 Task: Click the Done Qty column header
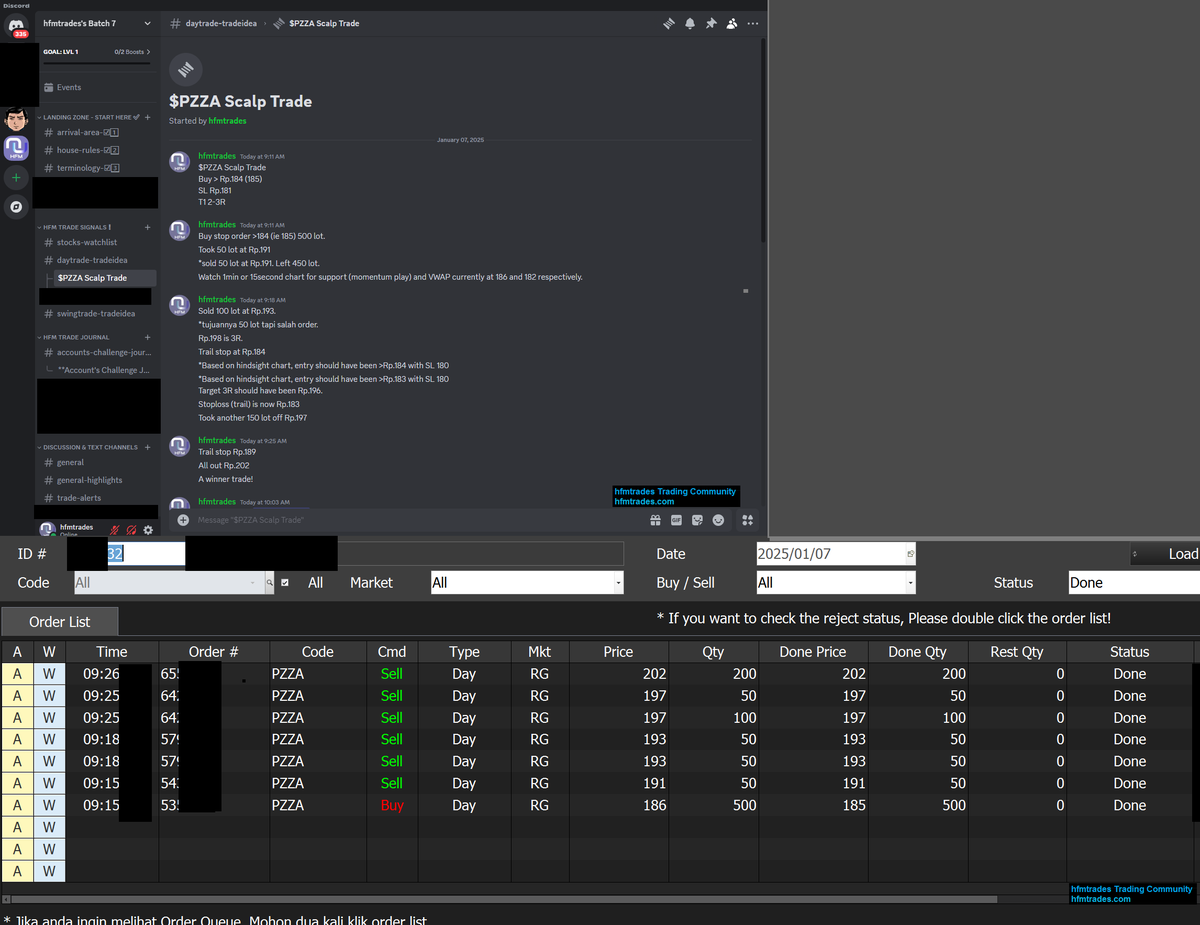[918, 652]
